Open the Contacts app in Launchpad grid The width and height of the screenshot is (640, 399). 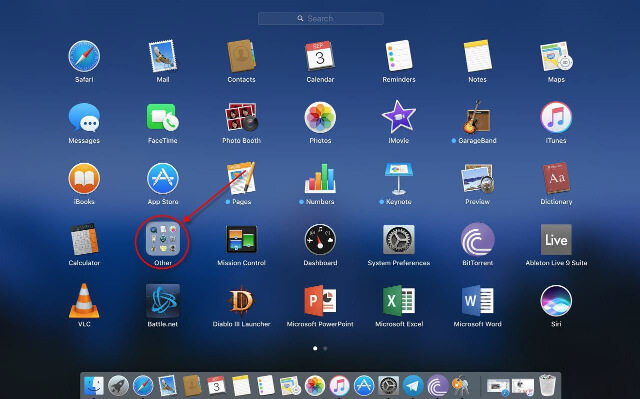click(x=241, y=56)
